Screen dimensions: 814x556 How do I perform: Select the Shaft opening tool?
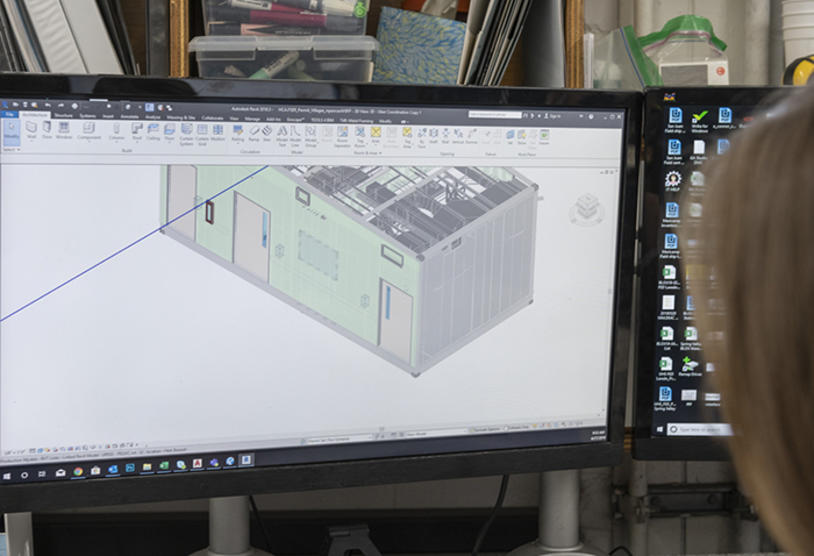(433, 137)
